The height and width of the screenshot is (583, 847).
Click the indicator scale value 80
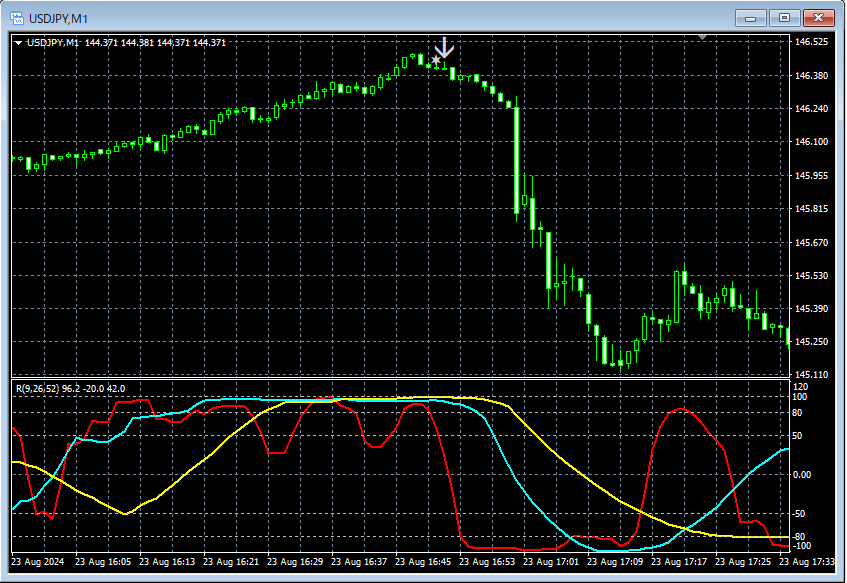(798, 413)
